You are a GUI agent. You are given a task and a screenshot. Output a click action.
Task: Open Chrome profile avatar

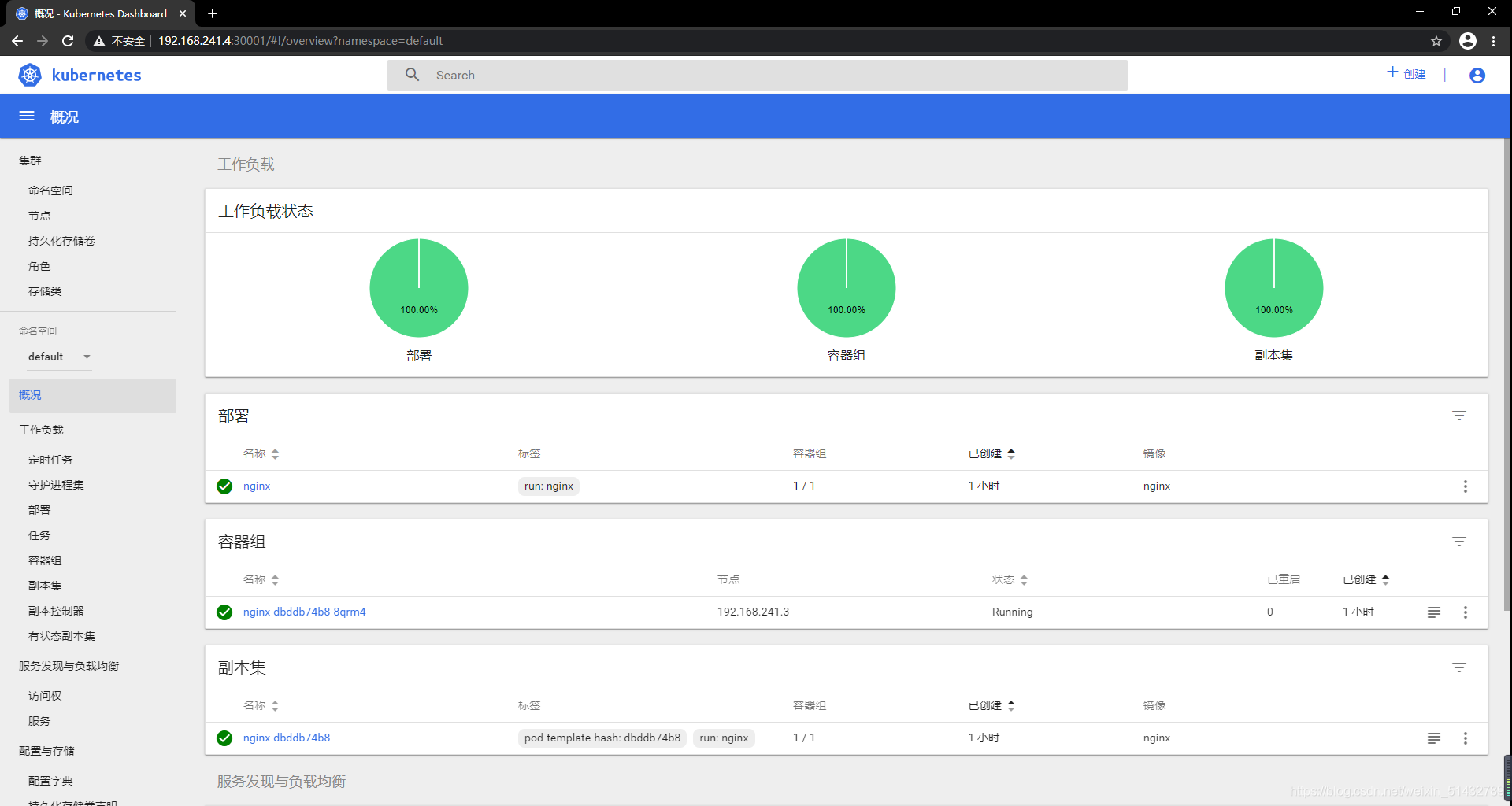pyautogui.click(x=1468, y=41)
